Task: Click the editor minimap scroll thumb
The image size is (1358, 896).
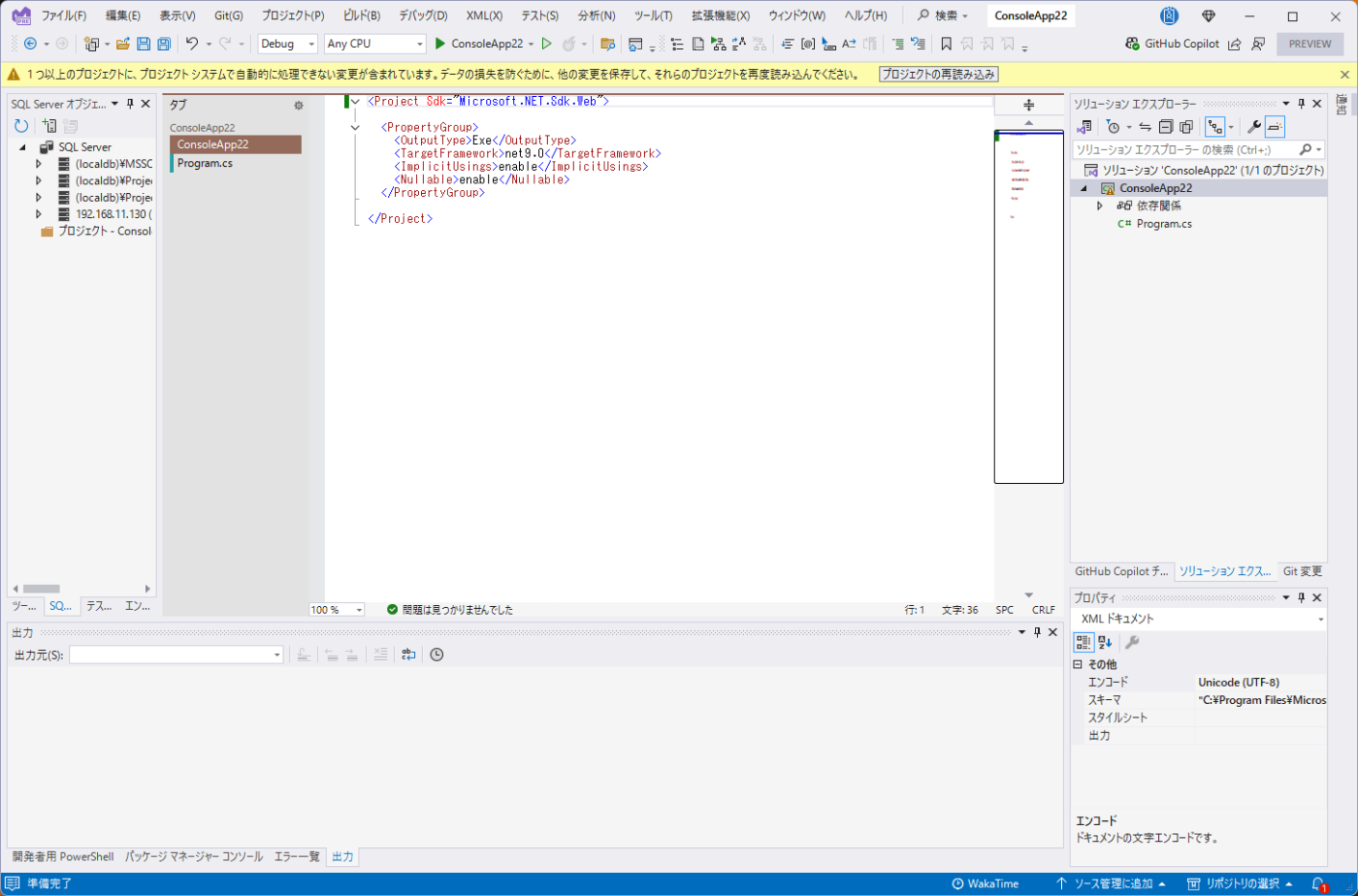Action: point(1028,306)
